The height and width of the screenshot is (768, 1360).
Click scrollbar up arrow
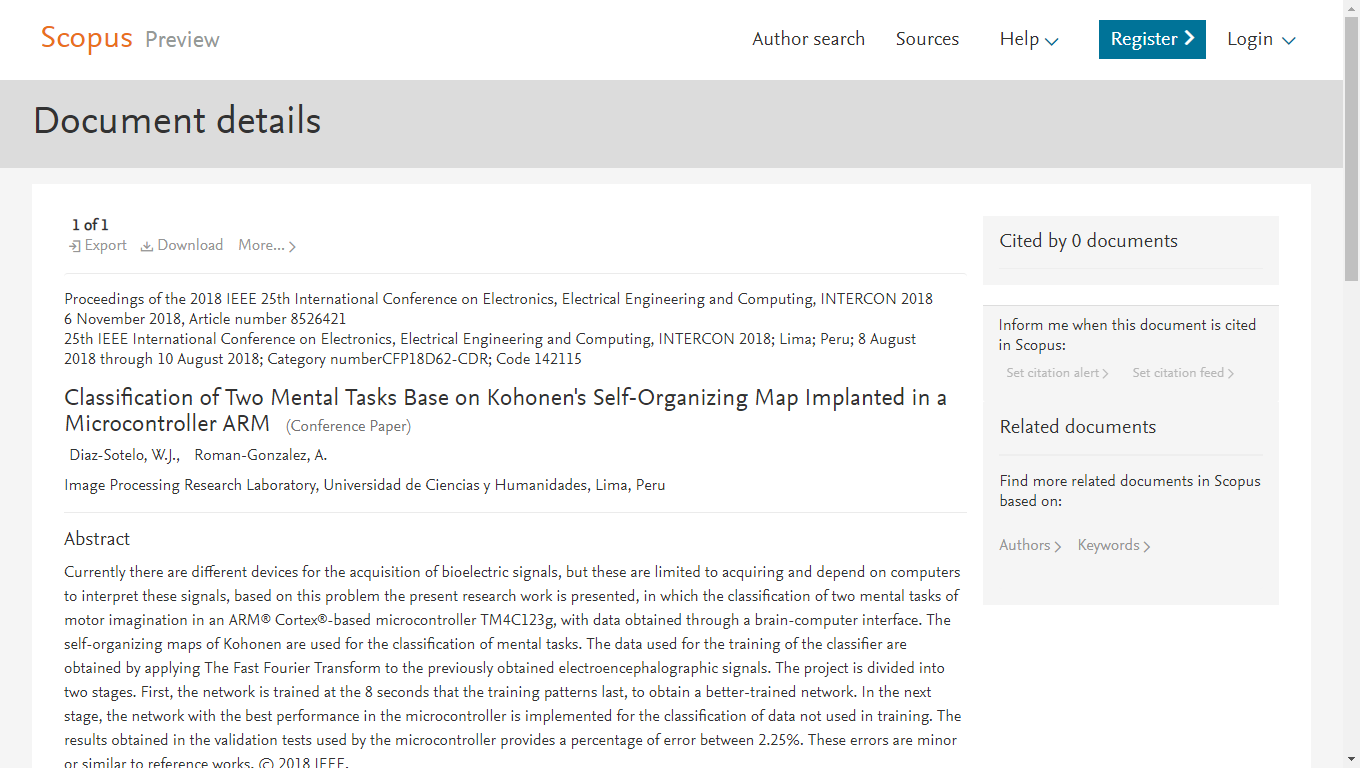(1351, 8)
